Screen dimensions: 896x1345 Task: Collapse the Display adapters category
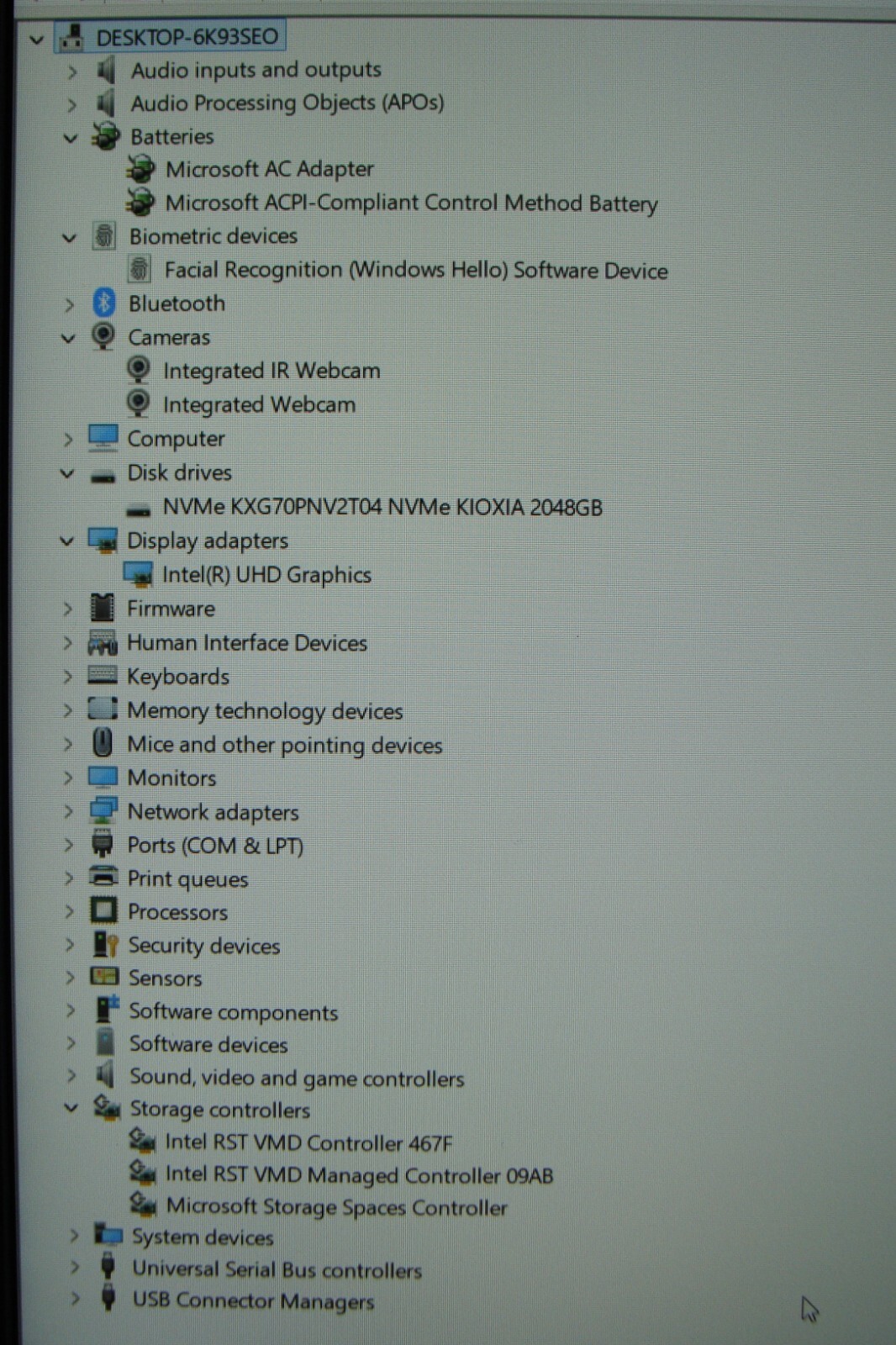coord(67,541)
